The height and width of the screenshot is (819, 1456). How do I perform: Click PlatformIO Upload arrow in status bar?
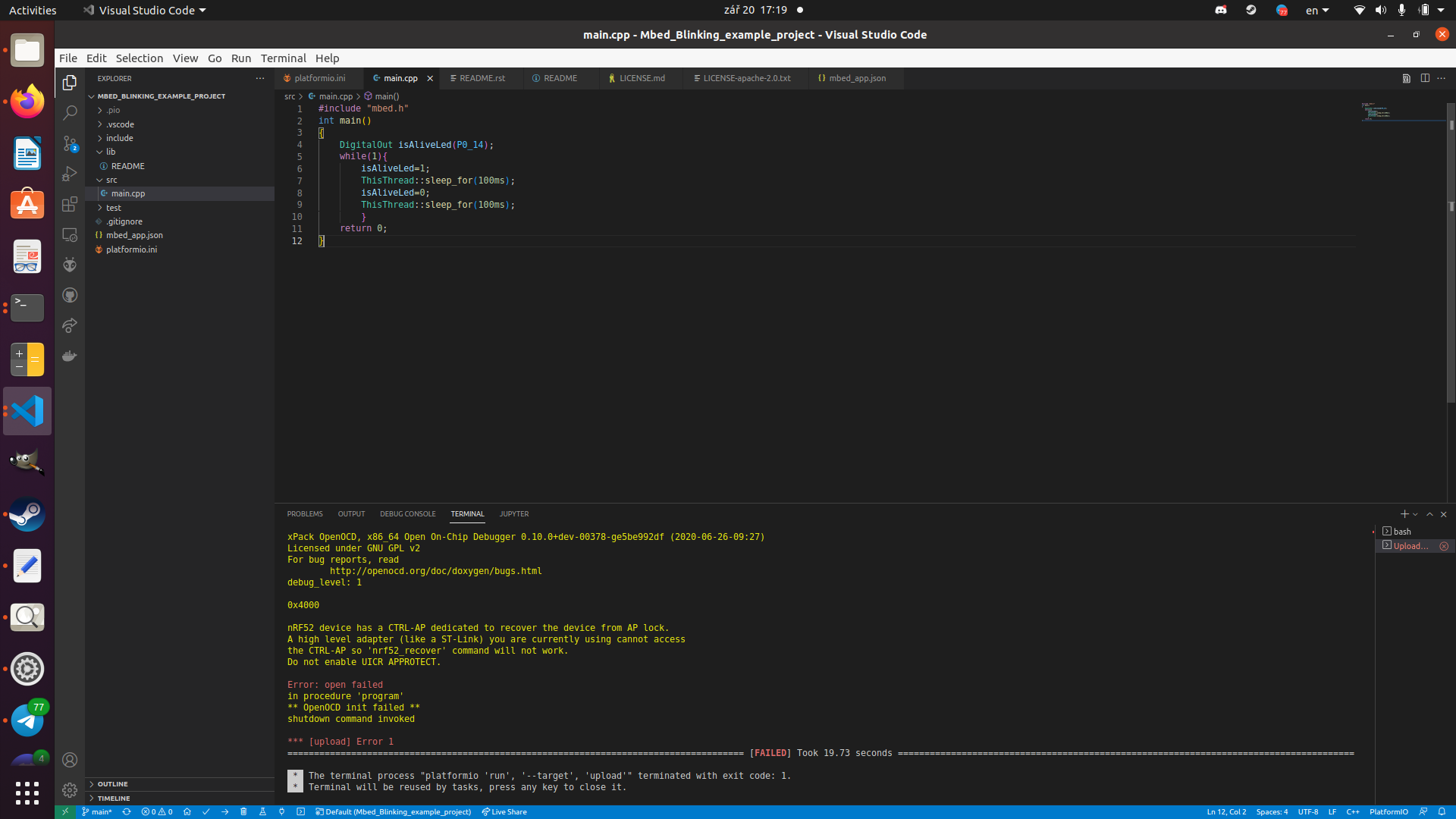pyautogui.click(x=225, y=811)
